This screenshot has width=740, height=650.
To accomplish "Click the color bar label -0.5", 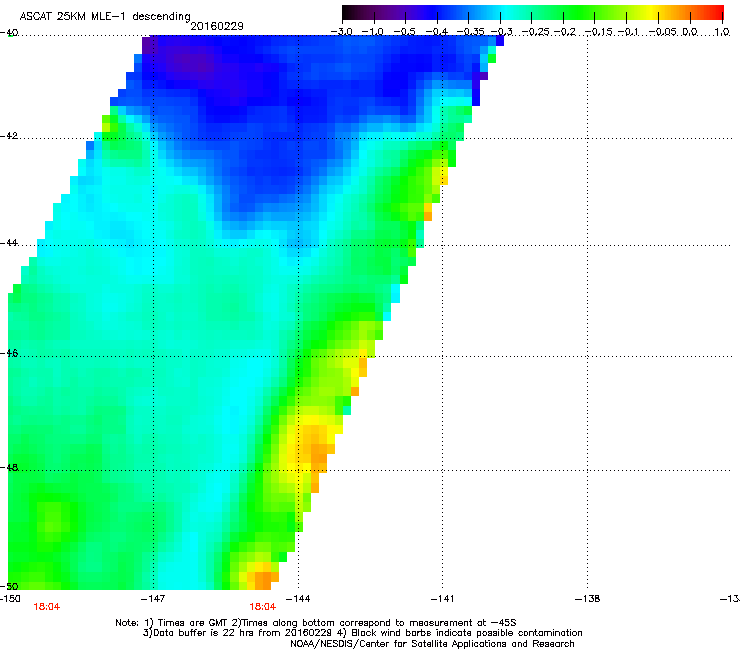I will click(404, 32).
